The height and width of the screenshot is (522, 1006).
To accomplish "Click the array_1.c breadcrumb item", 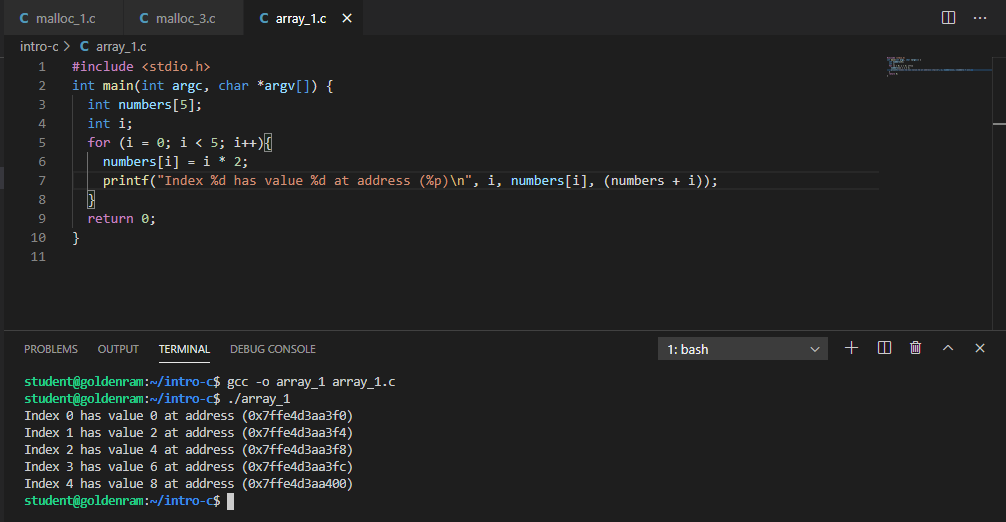I will (121, 47).
